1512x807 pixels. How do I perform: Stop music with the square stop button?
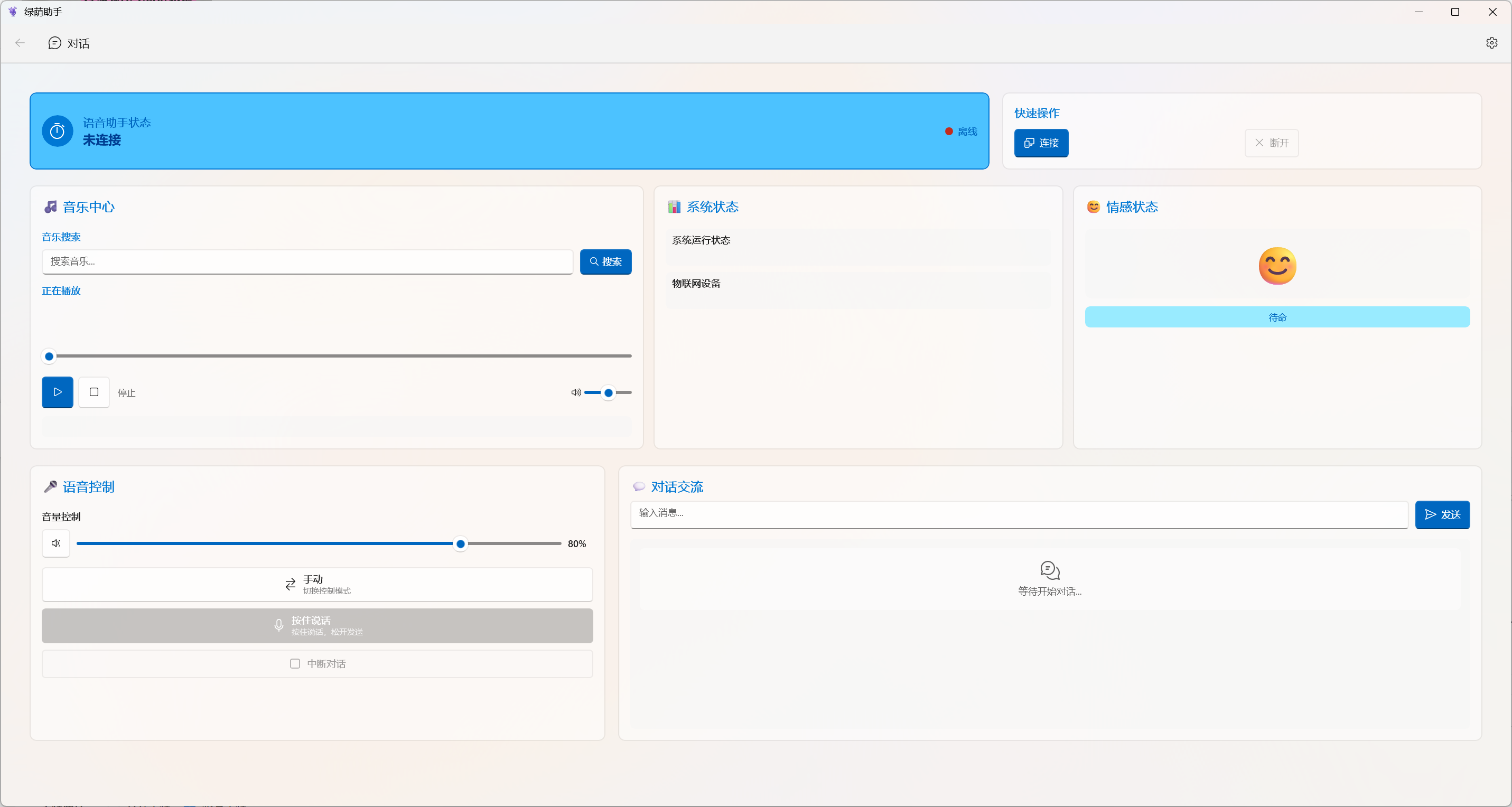[94, 392]
